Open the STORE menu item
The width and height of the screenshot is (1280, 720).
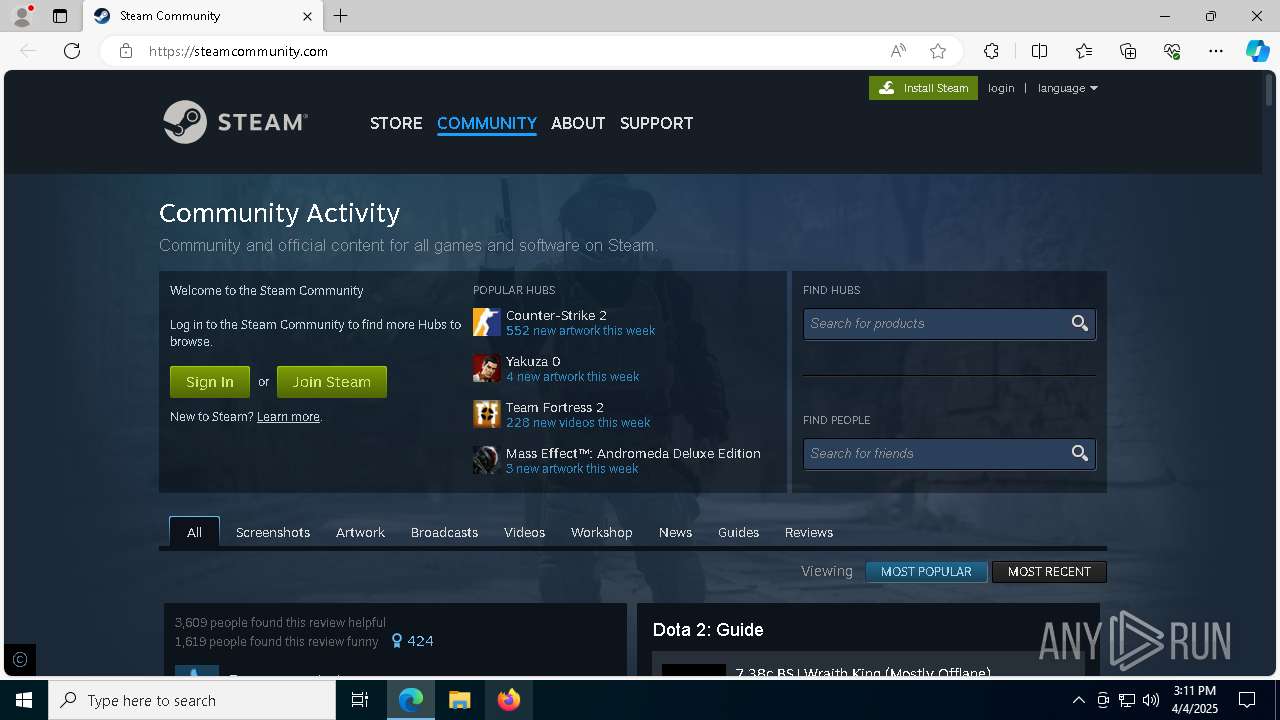(x=396, y=123)
